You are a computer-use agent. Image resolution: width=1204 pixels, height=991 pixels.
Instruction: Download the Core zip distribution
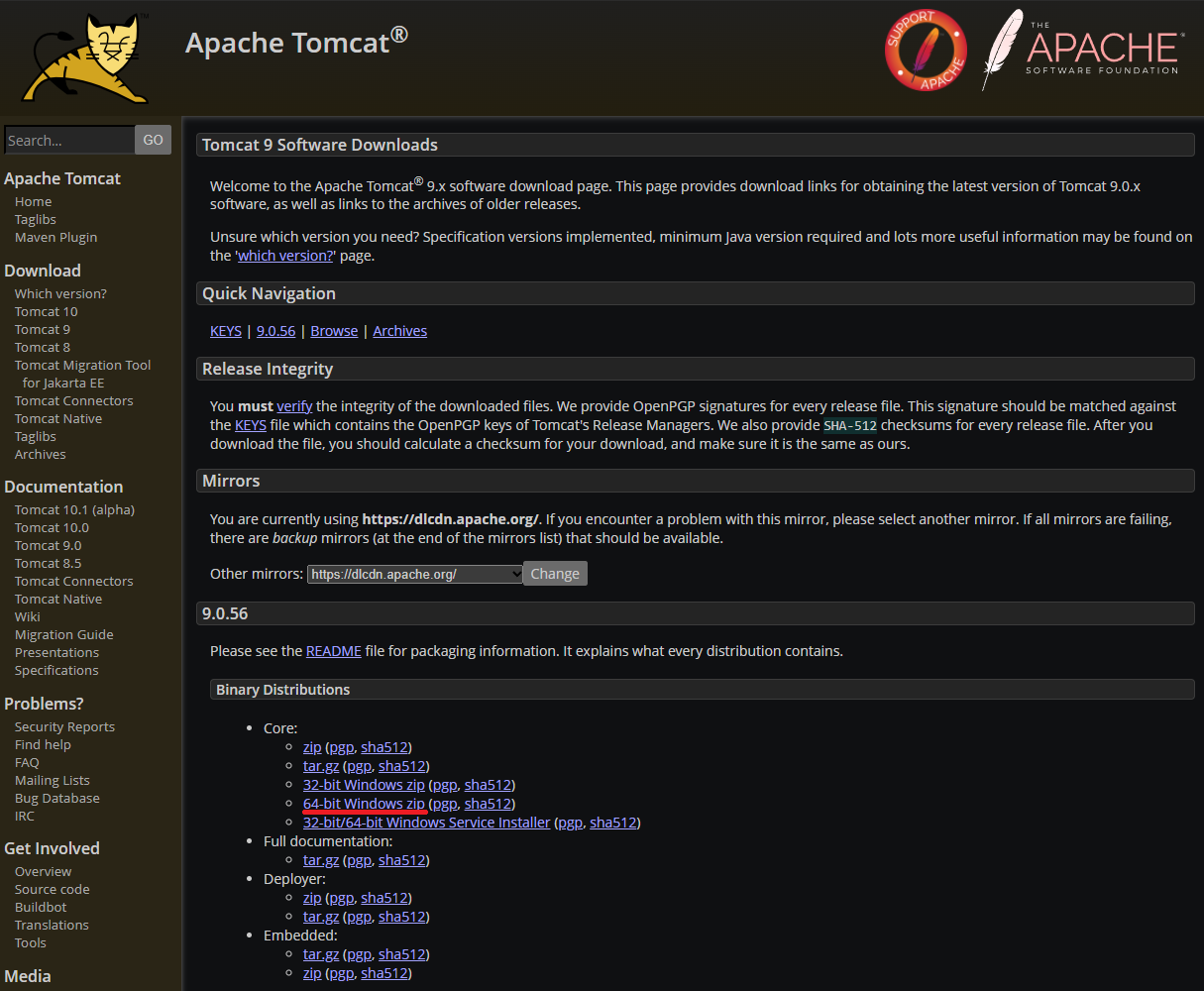point(312,747)
